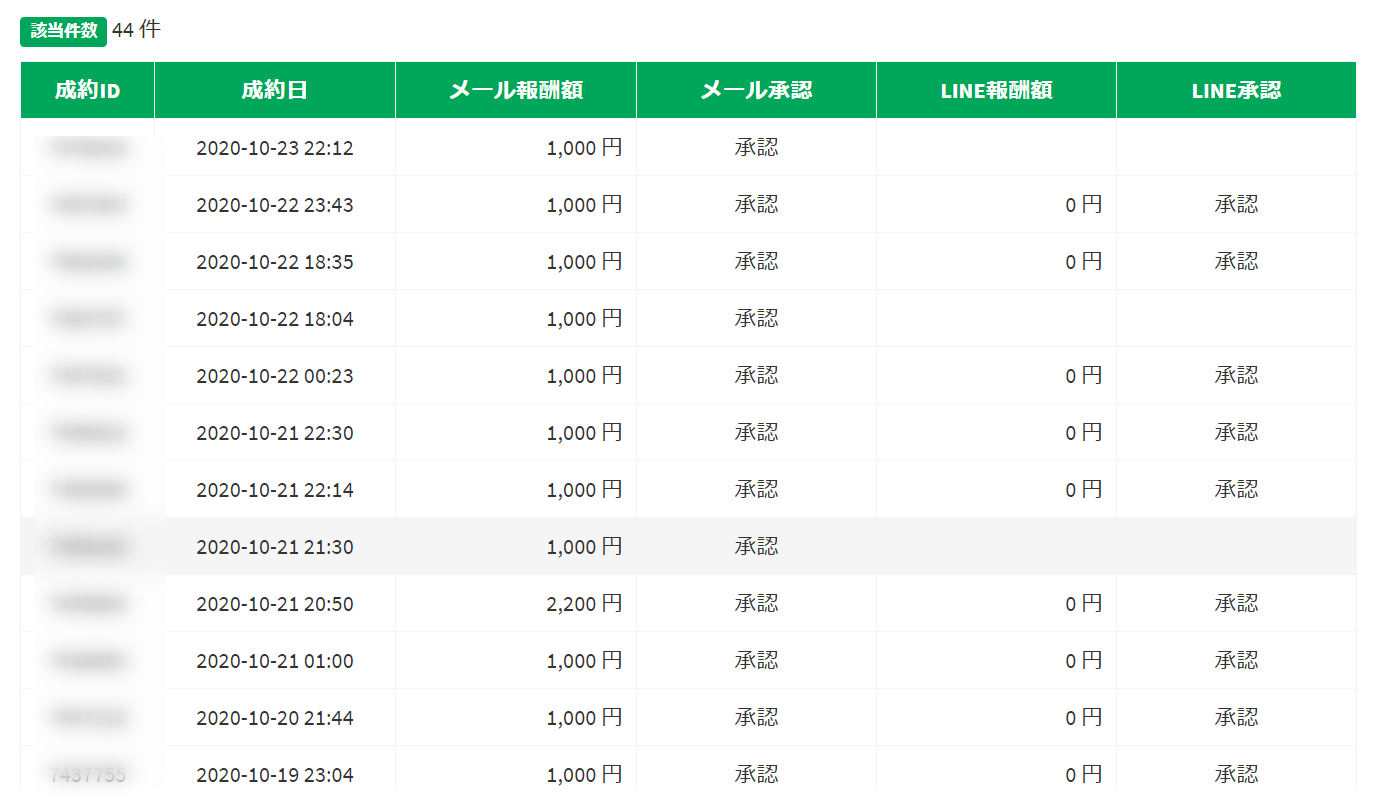
Task: Click the 0 円 LINE reward in 2020-10-21 22:30 row
Action: click(x=1083, y=433)
